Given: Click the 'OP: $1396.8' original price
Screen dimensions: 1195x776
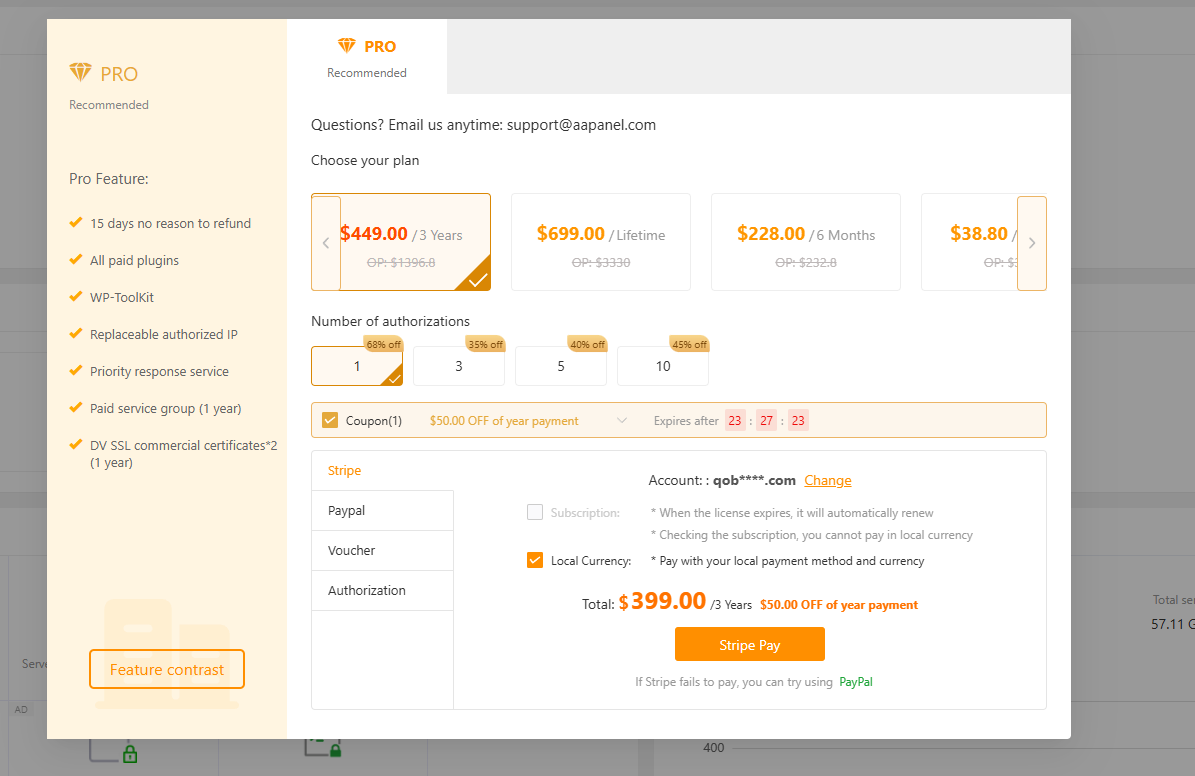Looking at the screenshot, I should click(401, 262).
